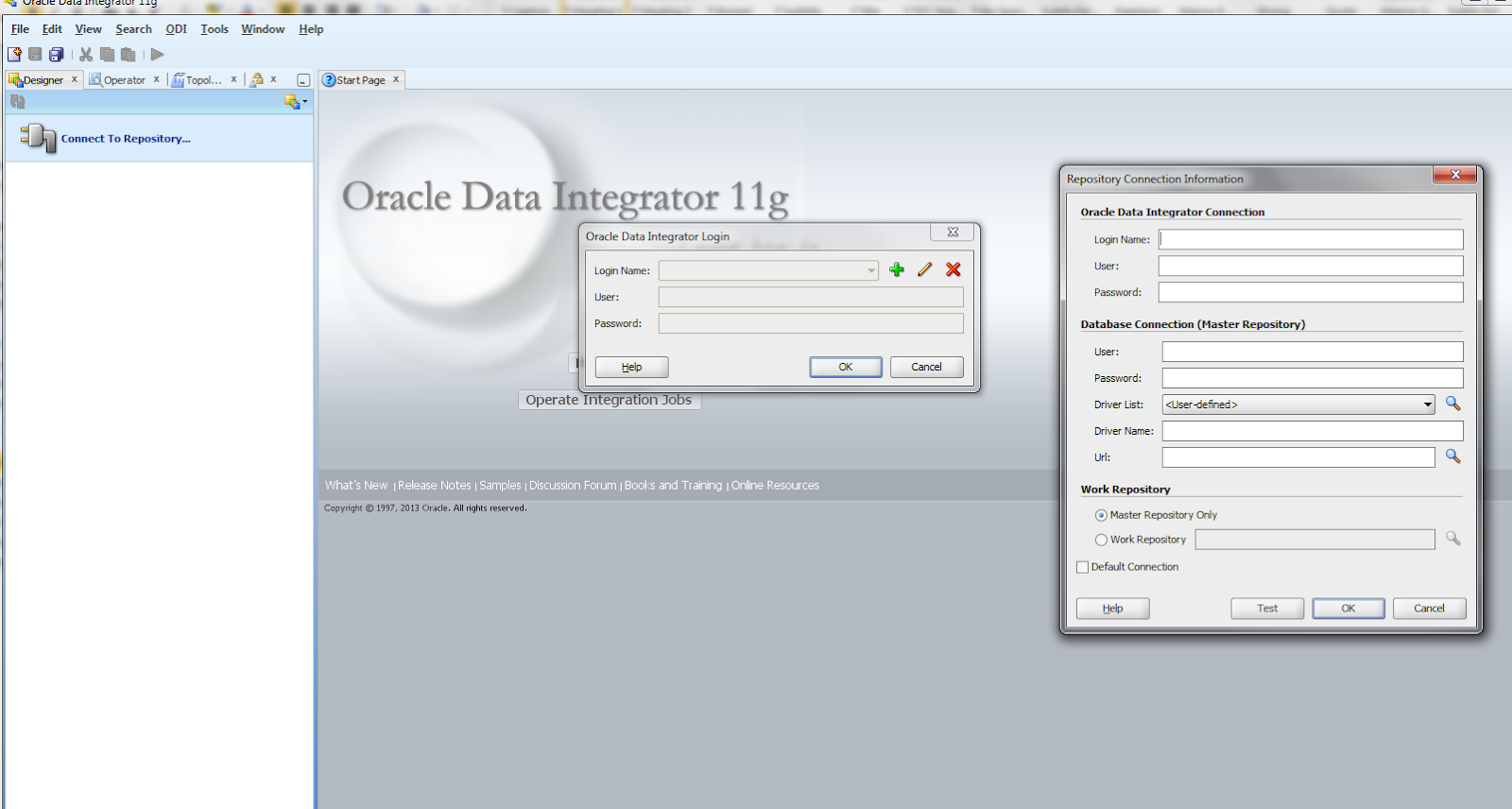The image size is (1512, 809).
Task: Open the Samples link
Action: [x=500, y=485]
